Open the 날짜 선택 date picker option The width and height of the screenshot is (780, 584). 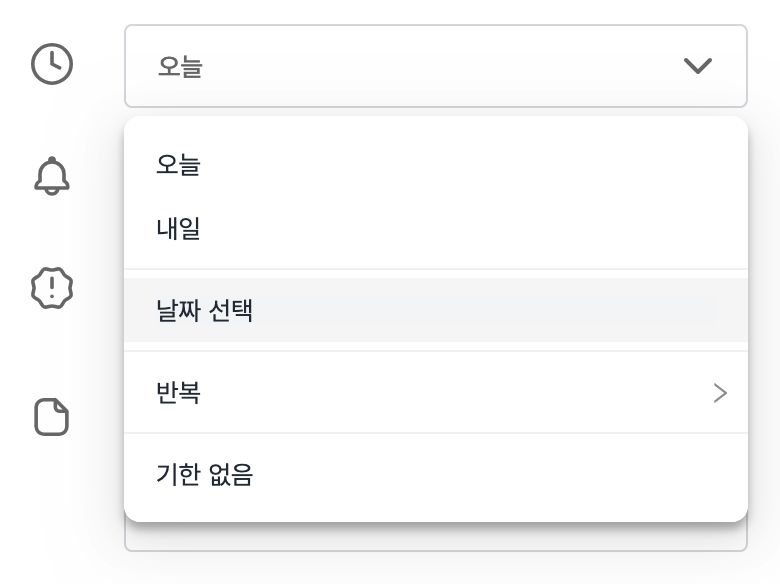pos(436,310)
